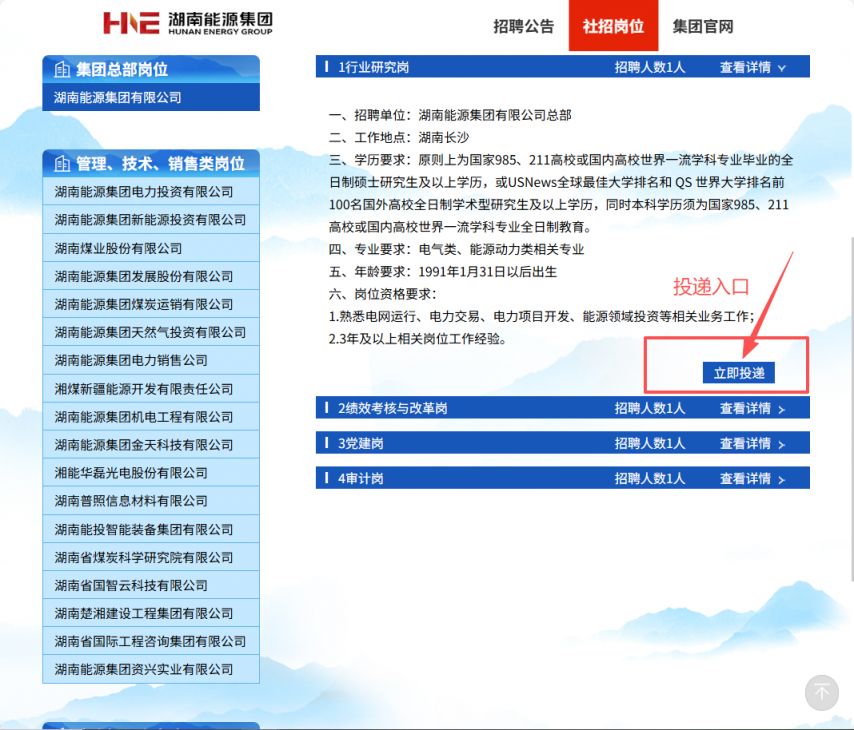
Task: Select 湖南能源集团电力销售公司
Action: (x=151, y=360)
